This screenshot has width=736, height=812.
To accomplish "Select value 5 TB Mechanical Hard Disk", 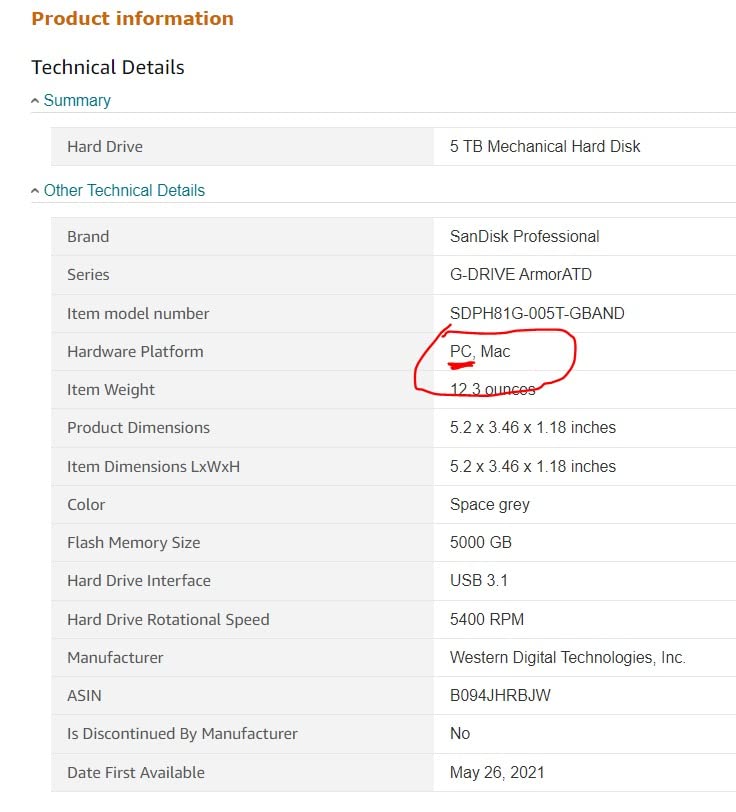I will click(x=545, y=147).
